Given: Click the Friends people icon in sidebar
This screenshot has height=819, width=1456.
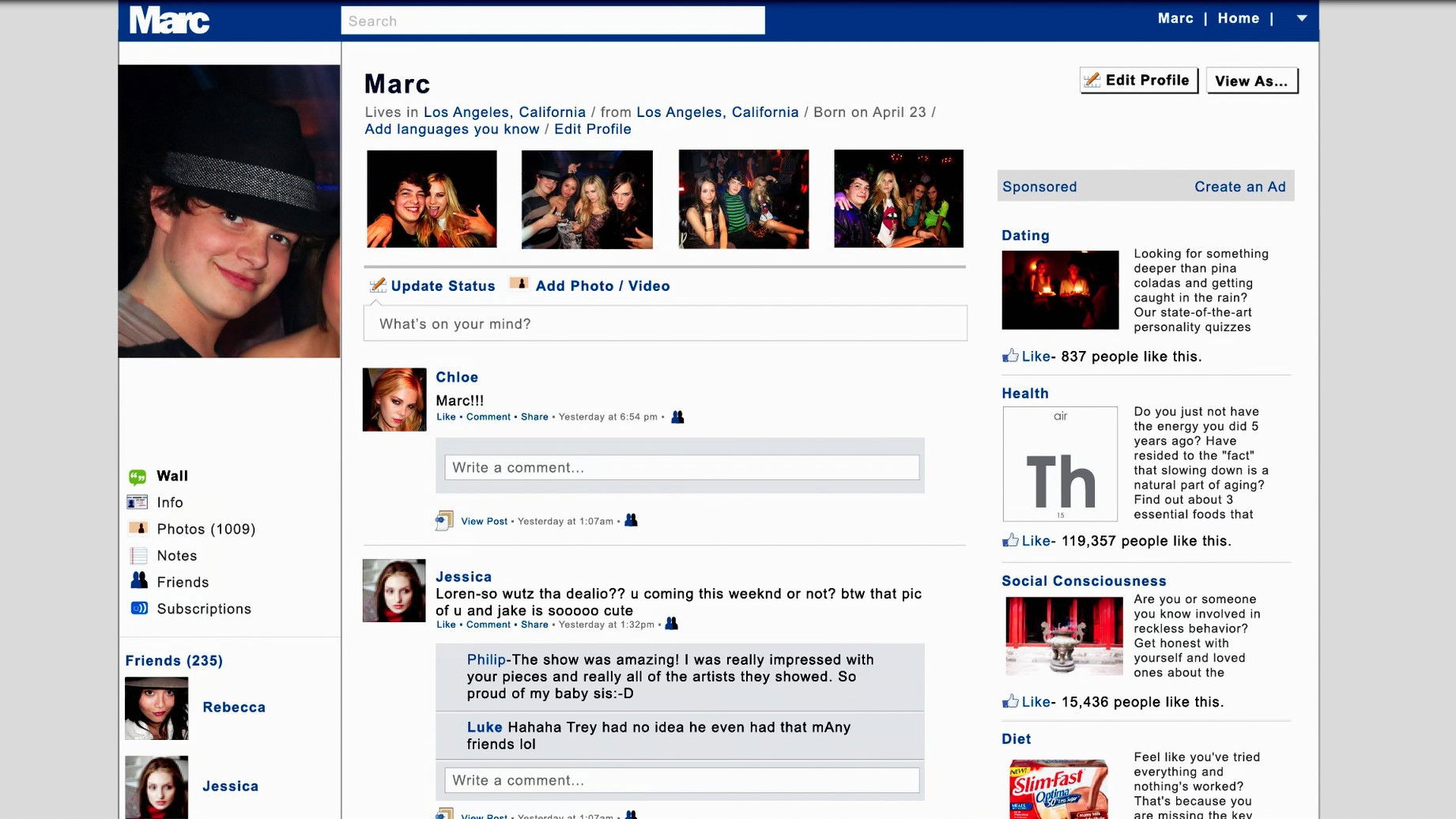Looking at the screenshot, I should pos(139,581).
